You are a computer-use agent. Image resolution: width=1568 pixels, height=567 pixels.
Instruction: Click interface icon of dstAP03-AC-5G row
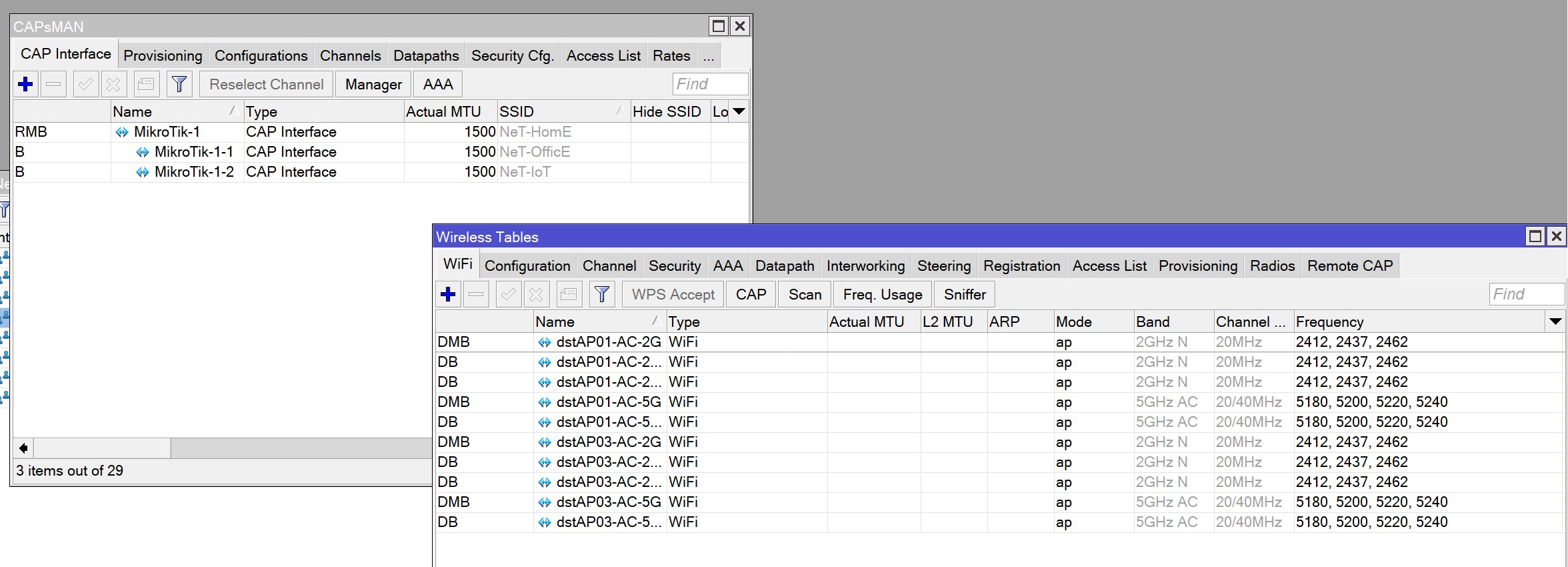click(545, 502)
